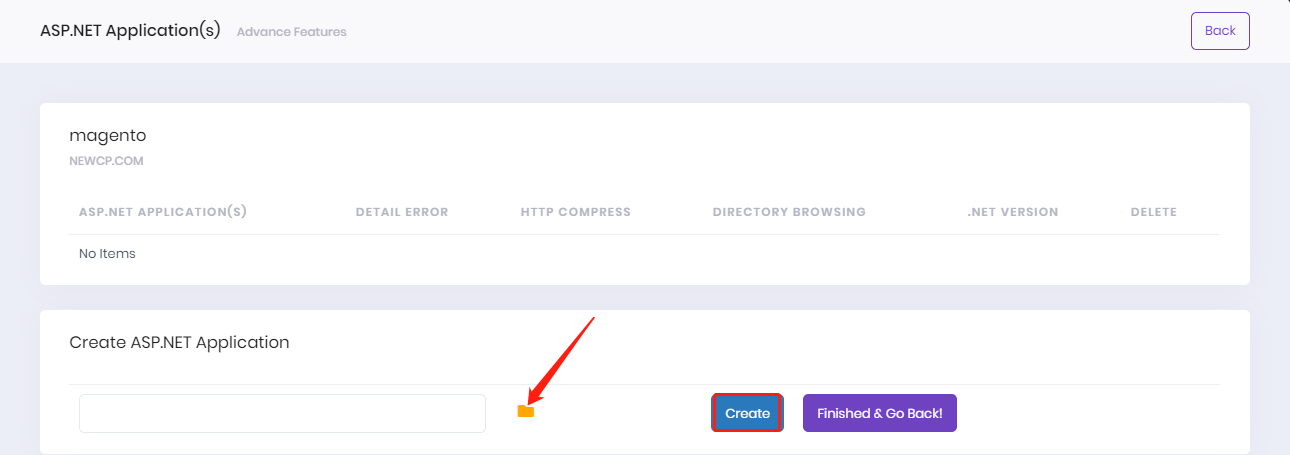Focus the application path input field
1290x455 pixels.
click(282, 414)
